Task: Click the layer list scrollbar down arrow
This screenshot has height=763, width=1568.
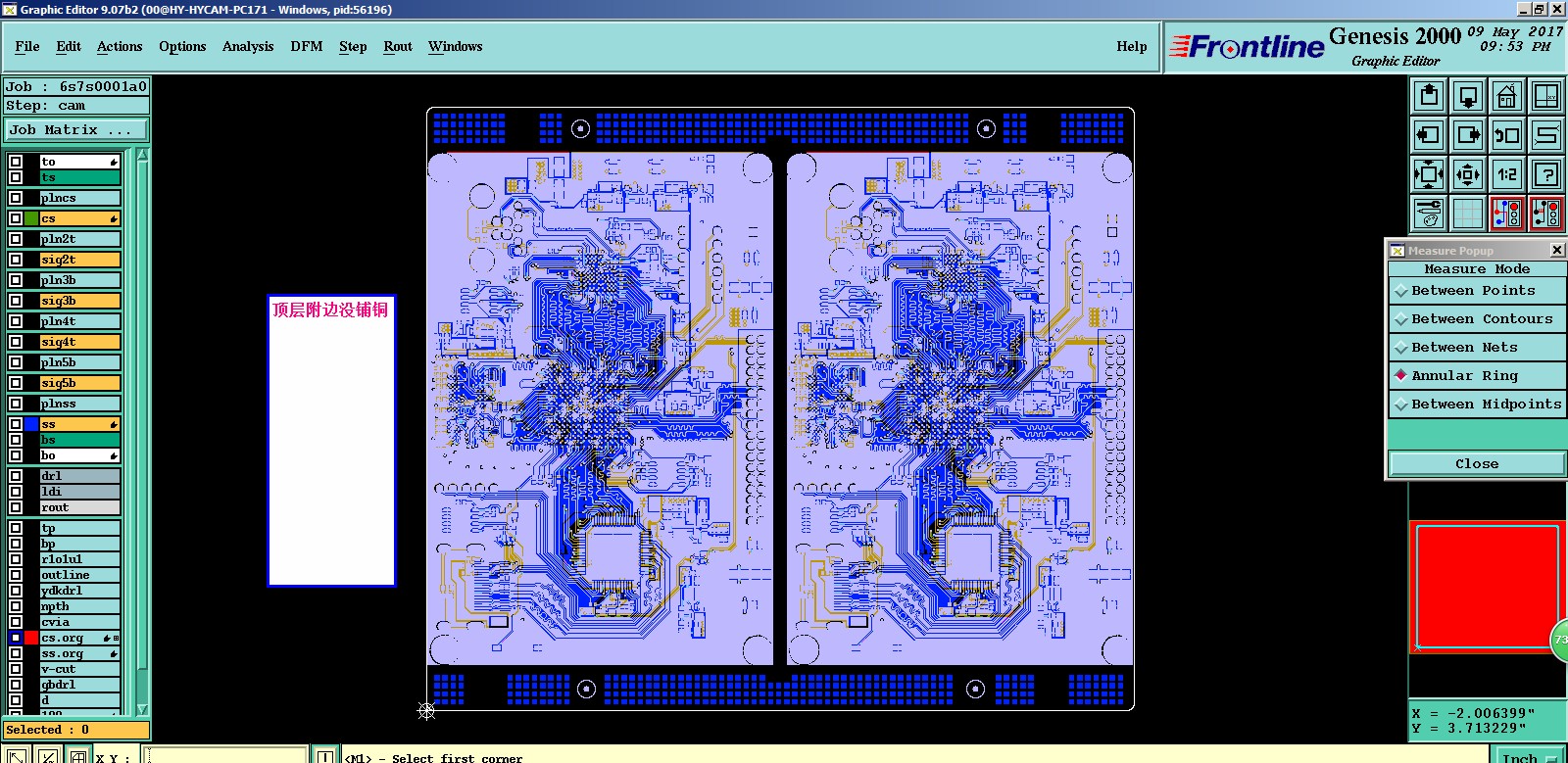Action: click(142, 709)
